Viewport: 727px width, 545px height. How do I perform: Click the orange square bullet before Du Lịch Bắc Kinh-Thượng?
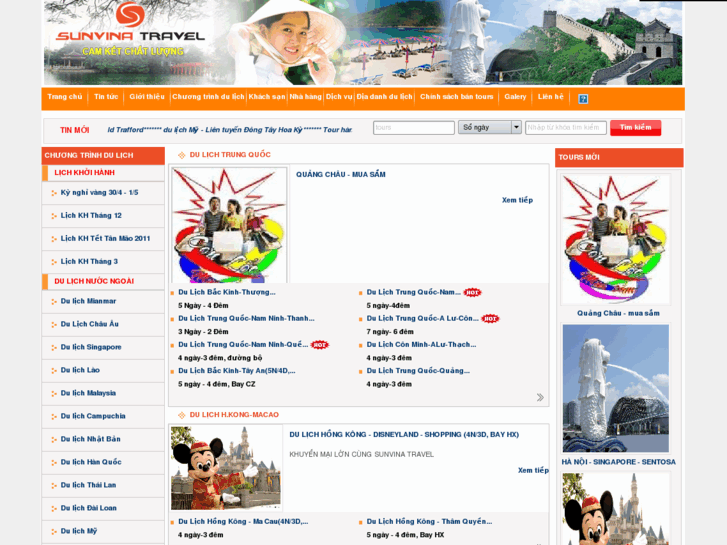pos(172,293)
